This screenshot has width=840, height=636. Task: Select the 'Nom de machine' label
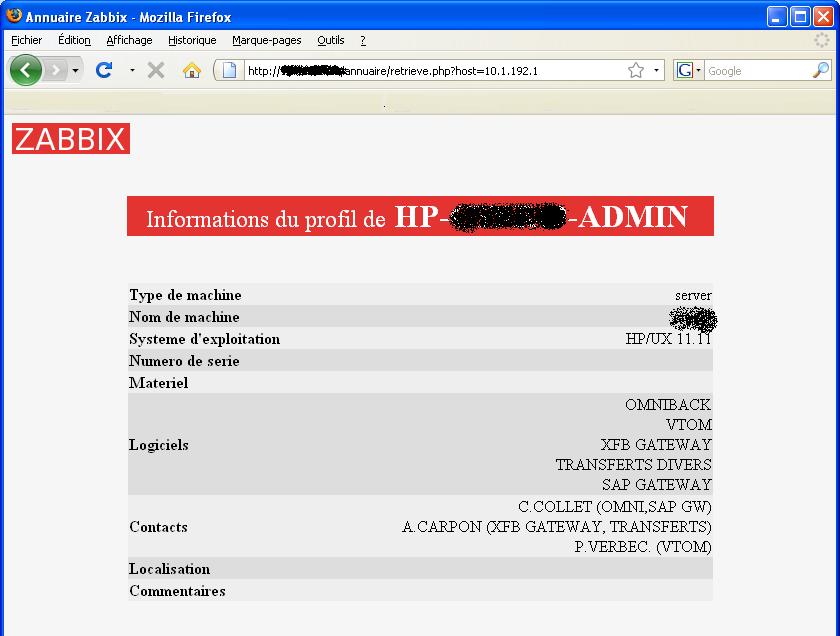184,317
